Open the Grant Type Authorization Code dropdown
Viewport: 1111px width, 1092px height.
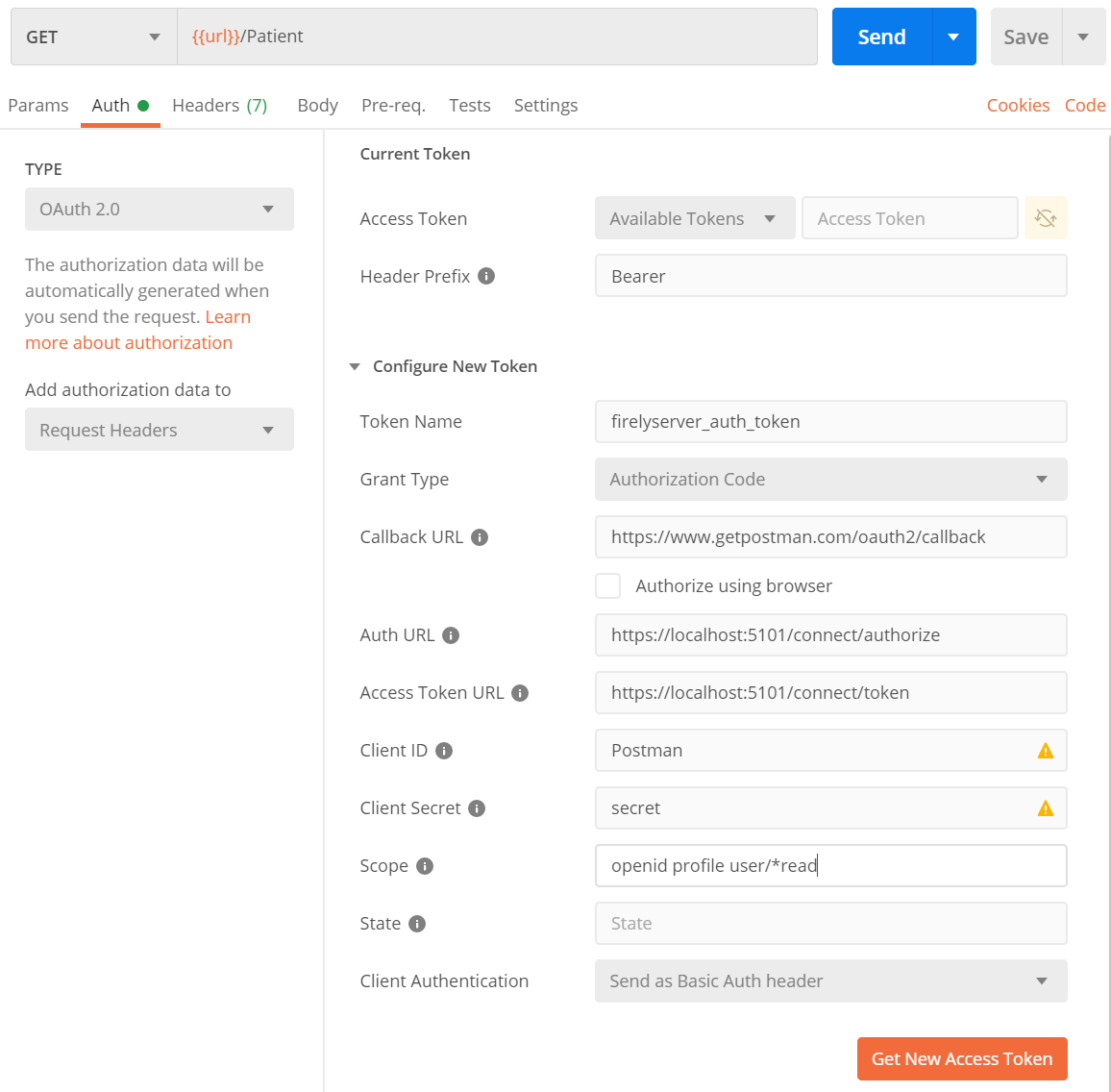pos(831,479)
